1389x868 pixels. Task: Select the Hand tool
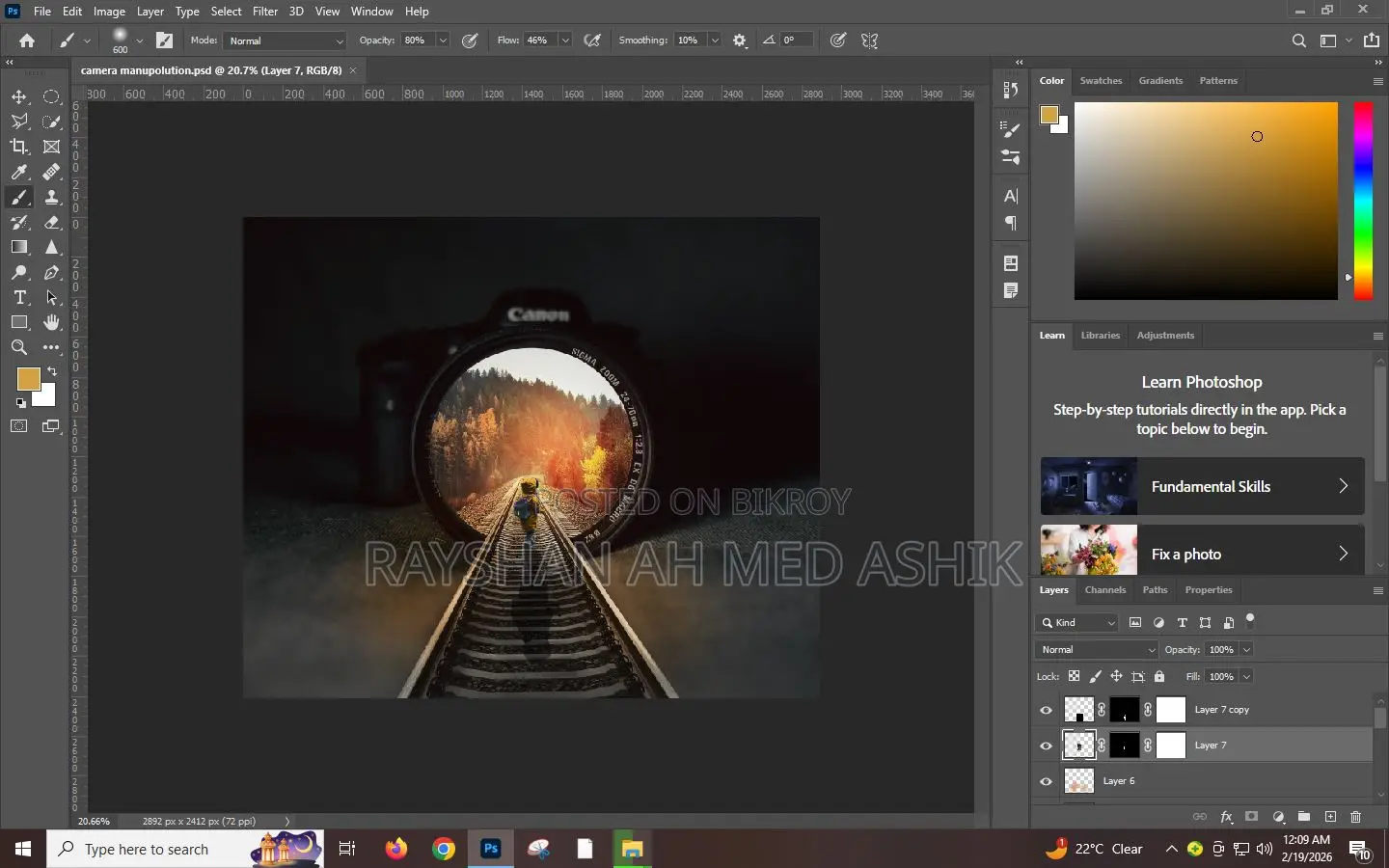coord(52,322)
